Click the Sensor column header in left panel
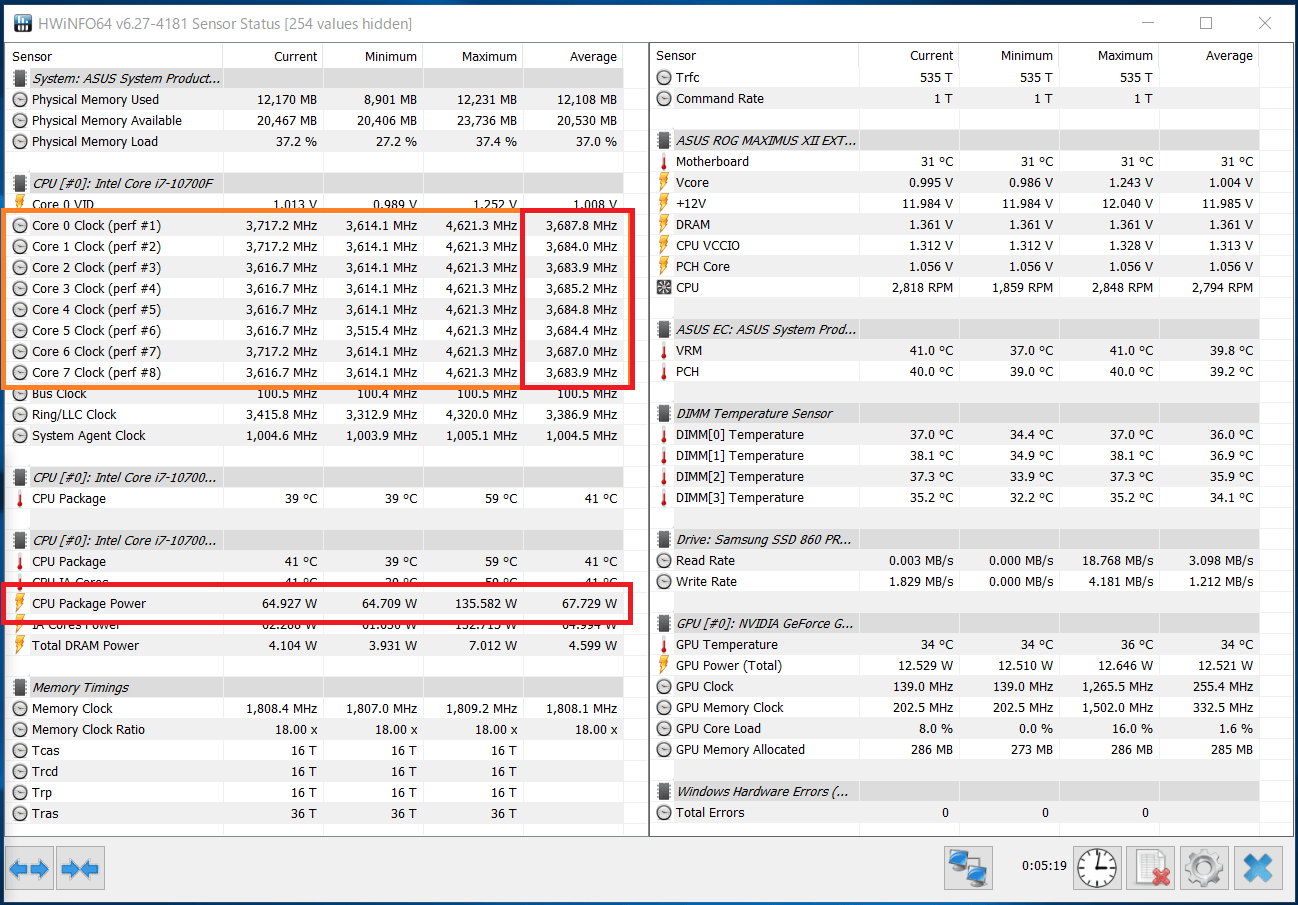 click(115, 56)
